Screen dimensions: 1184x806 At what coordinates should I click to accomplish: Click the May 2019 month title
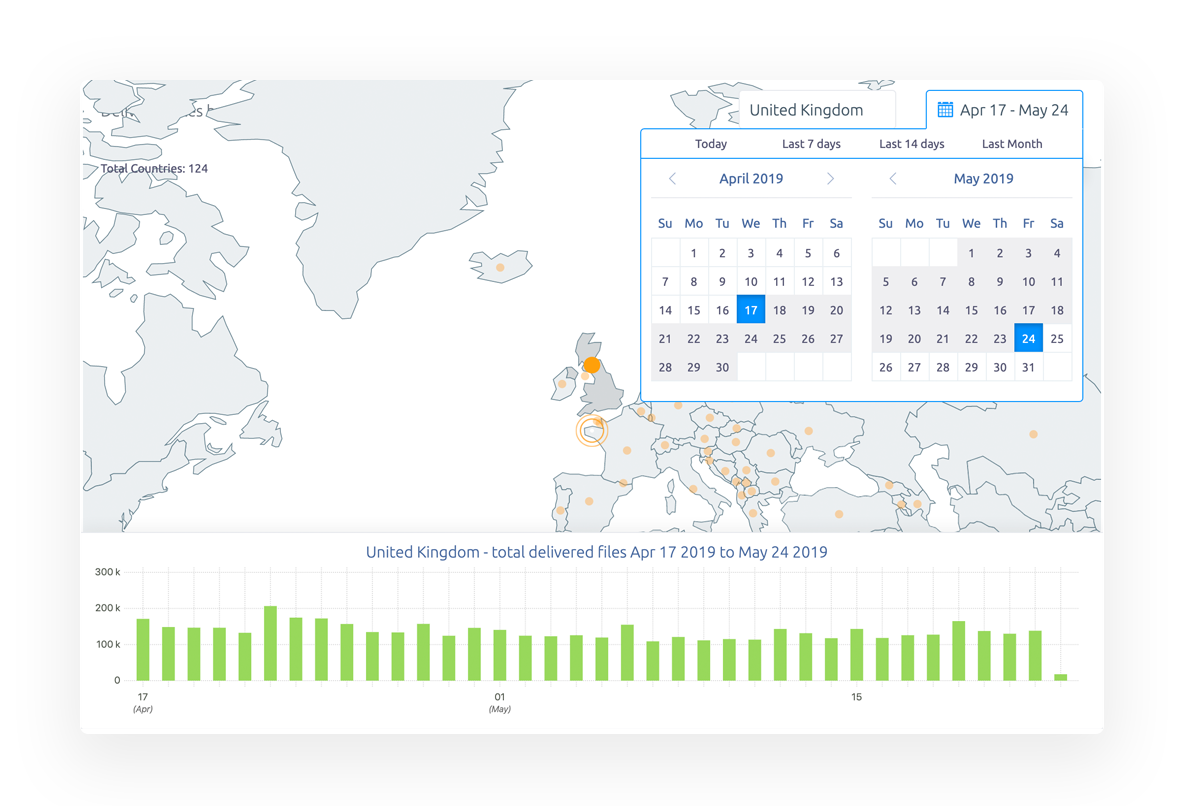[983, 178]
